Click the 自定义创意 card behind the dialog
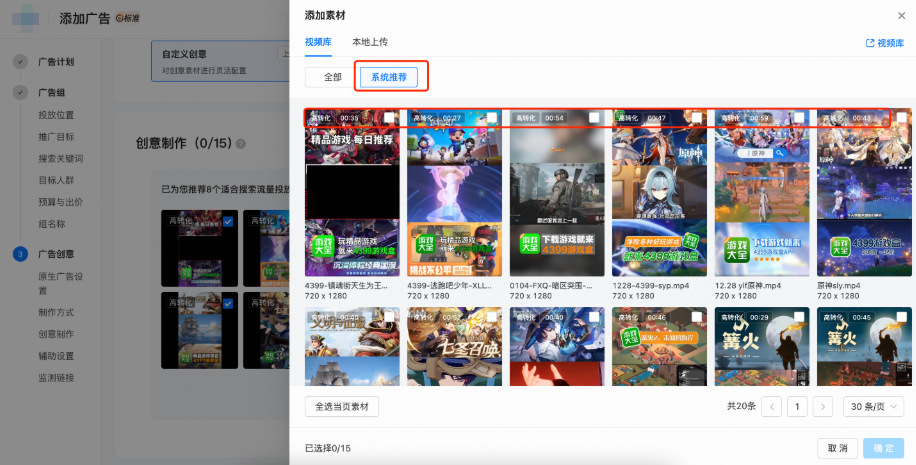This screenshot has width=916, height=465. click(220, 62)
